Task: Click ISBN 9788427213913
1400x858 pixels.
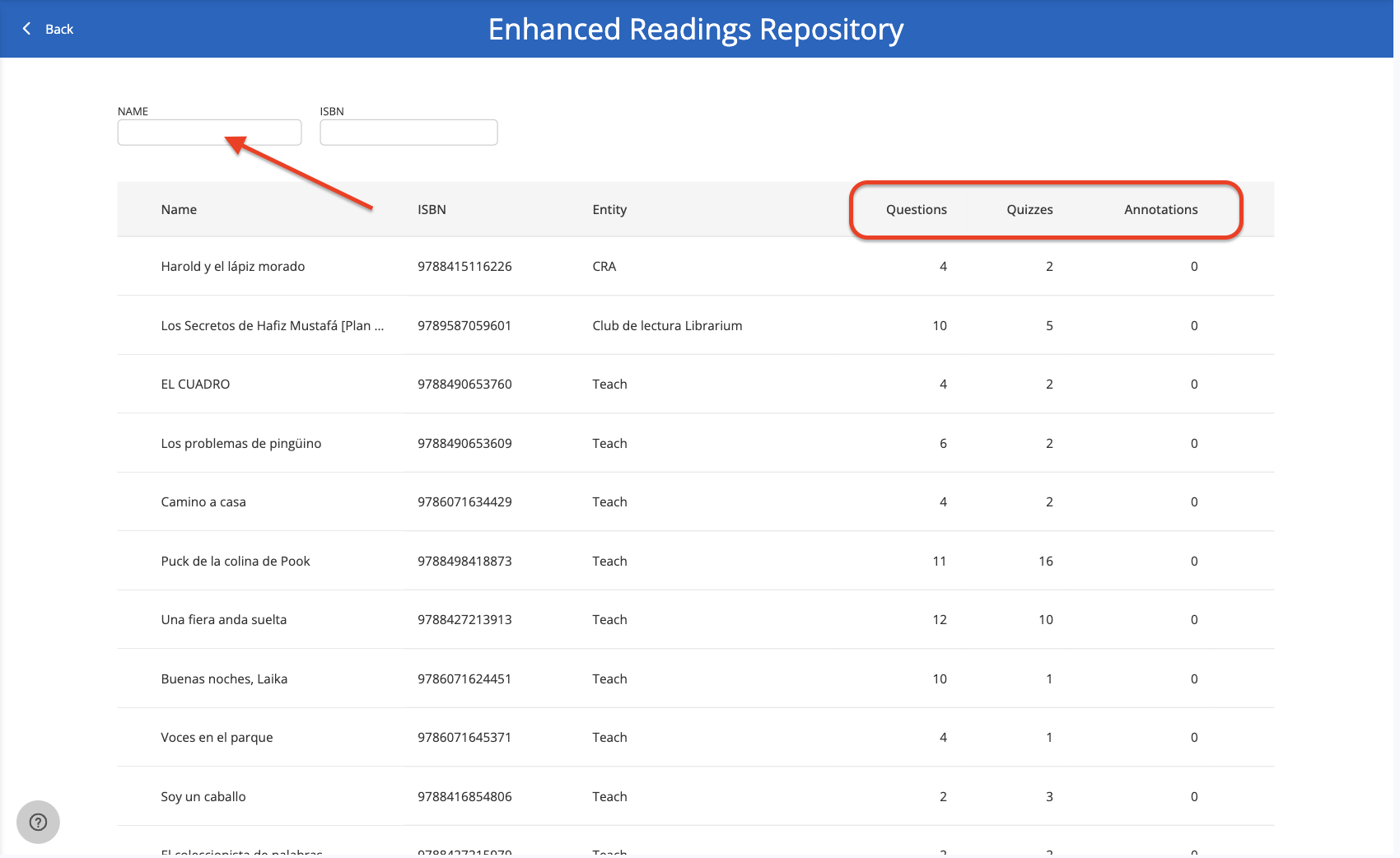Action: click(464, 619)
